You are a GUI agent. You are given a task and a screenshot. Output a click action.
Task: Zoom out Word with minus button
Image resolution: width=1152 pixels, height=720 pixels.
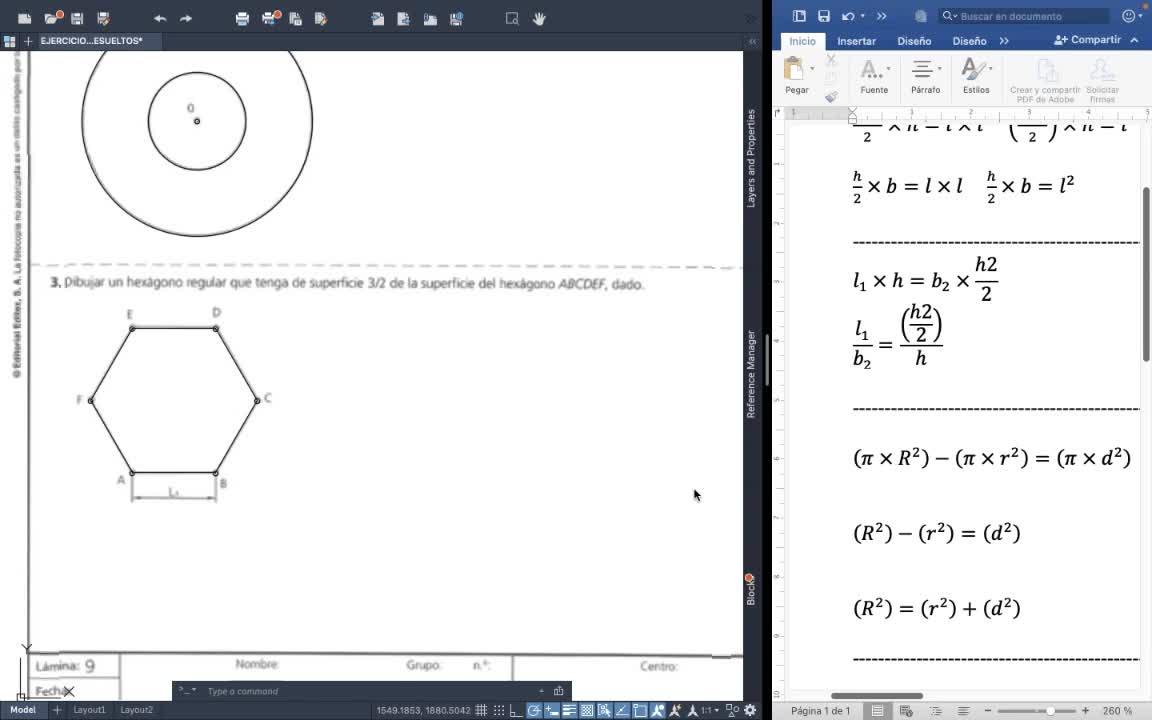click(x=987, y=710)
